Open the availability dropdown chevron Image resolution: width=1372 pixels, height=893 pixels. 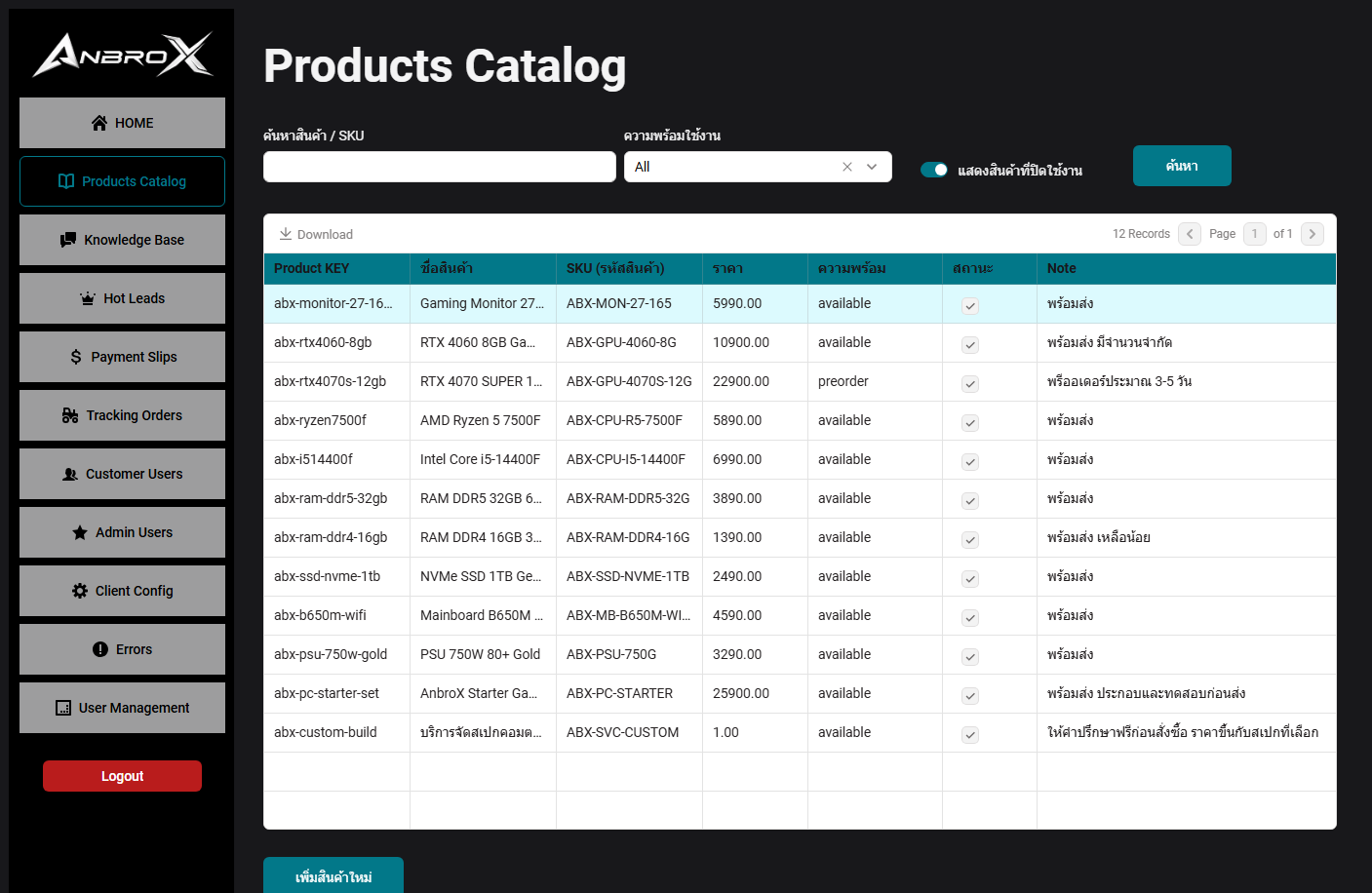click(872, 167)
